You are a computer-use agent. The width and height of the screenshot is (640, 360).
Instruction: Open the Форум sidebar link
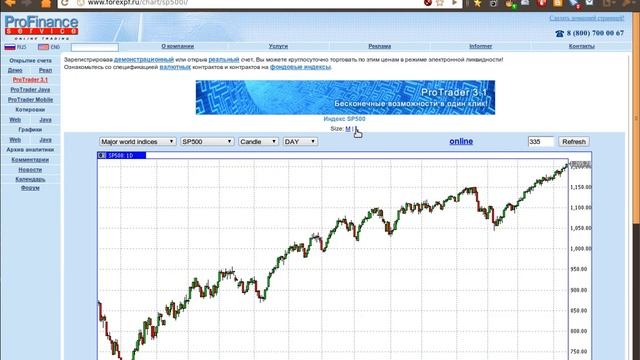[x=30, y=188]
